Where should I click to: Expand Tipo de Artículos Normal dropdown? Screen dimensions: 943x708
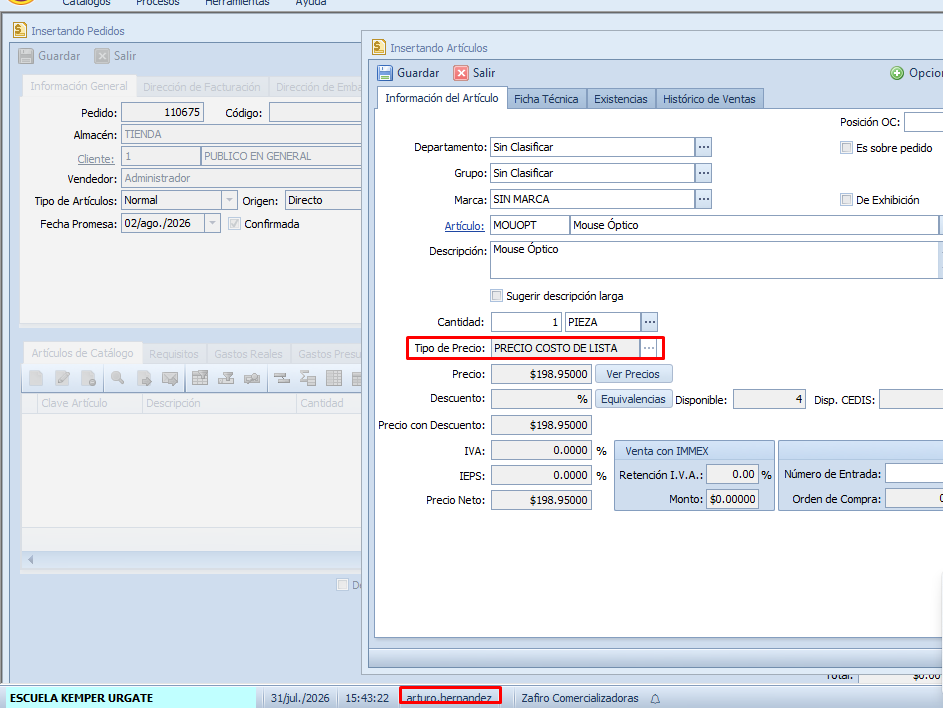229,200
